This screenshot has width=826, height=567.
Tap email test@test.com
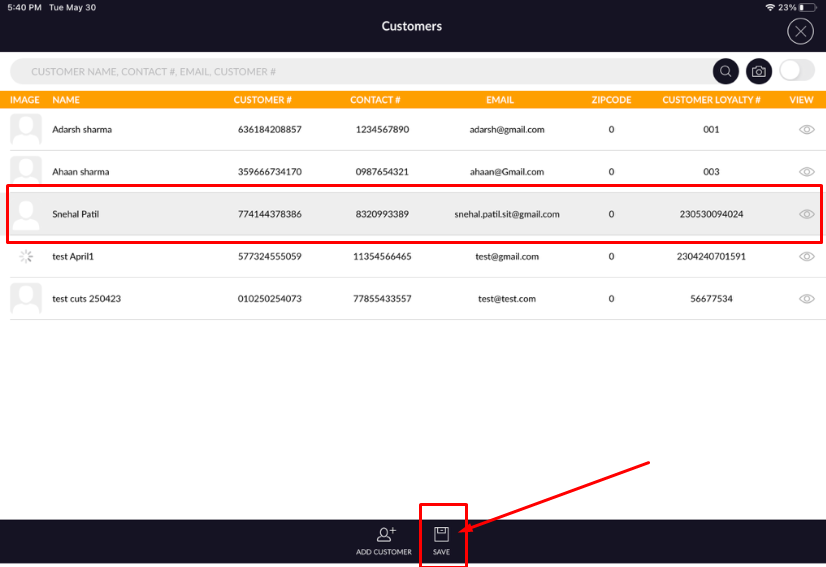coord(506,299)
